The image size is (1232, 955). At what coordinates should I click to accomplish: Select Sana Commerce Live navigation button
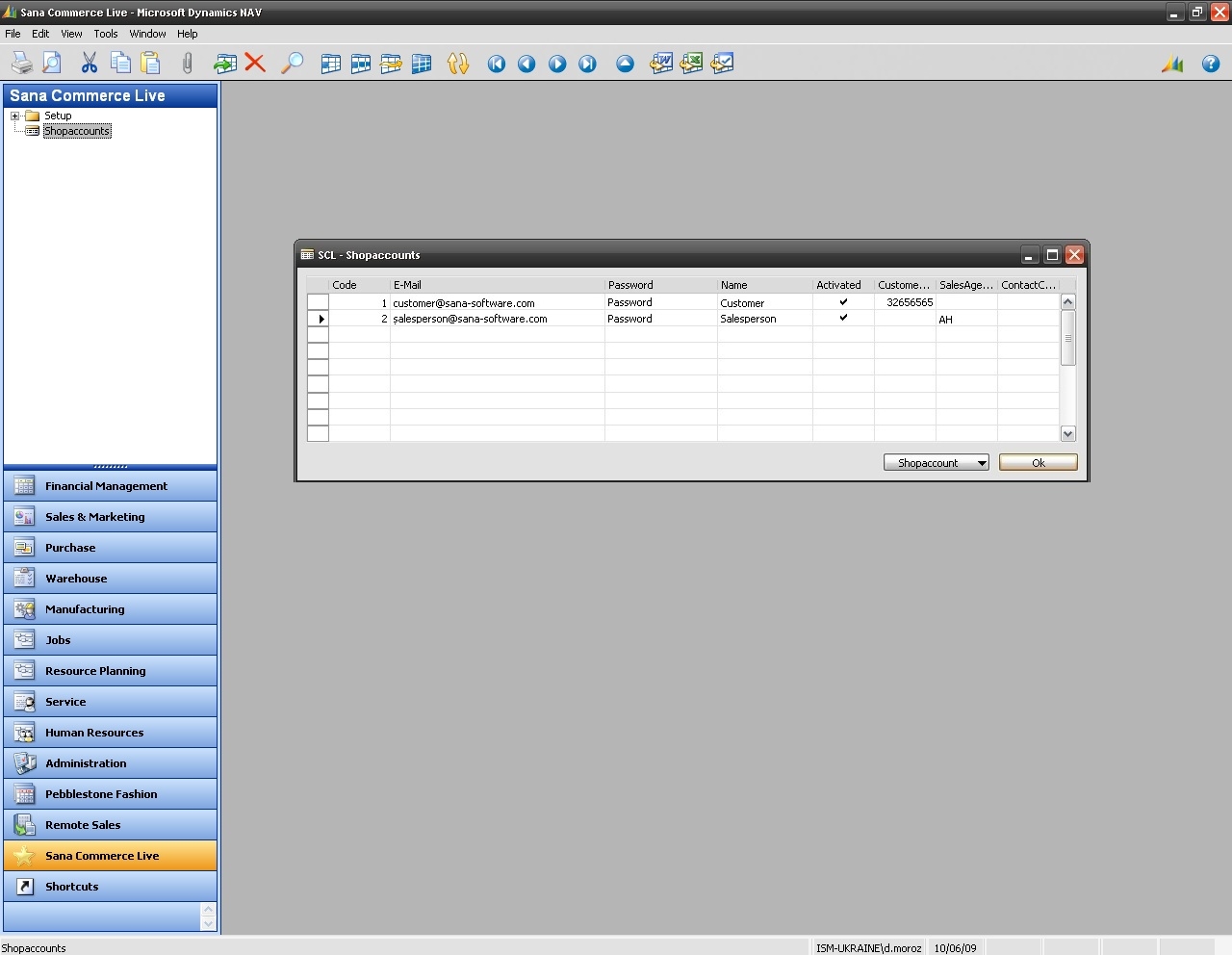point(110,856)
